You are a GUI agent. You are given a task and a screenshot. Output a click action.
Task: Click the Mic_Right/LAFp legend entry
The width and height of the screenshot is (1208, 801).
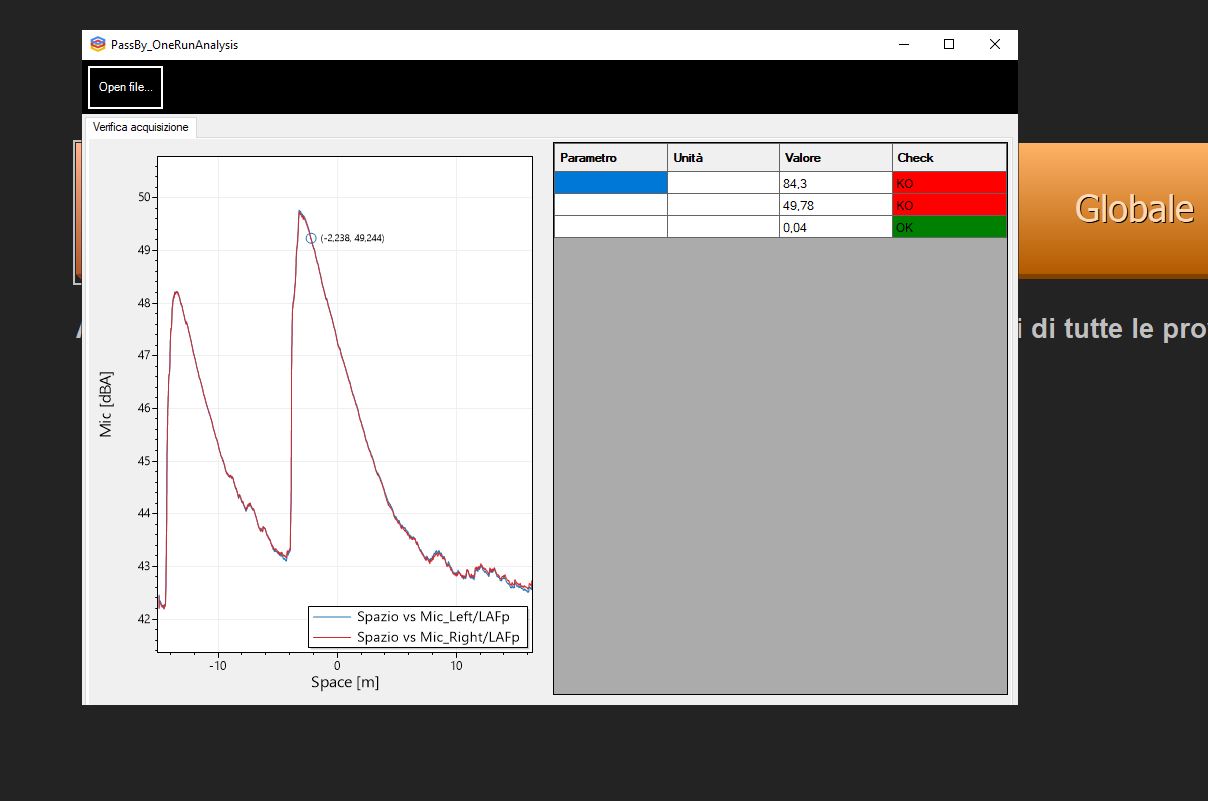tap(437, 636)
